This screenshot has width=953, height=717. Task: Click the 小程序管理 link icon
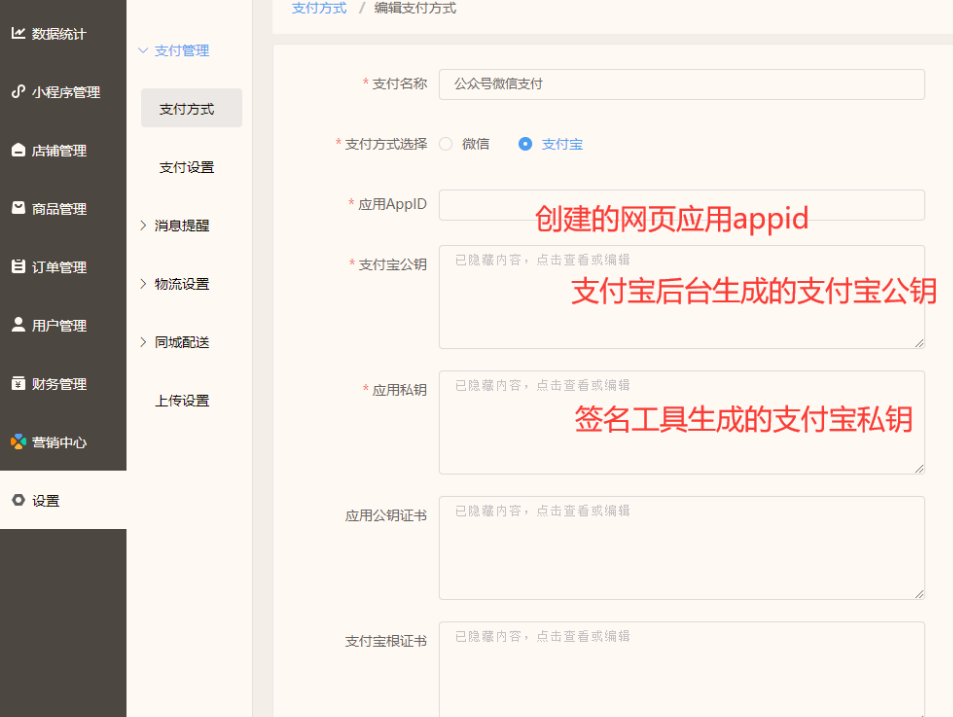(18, 91)
